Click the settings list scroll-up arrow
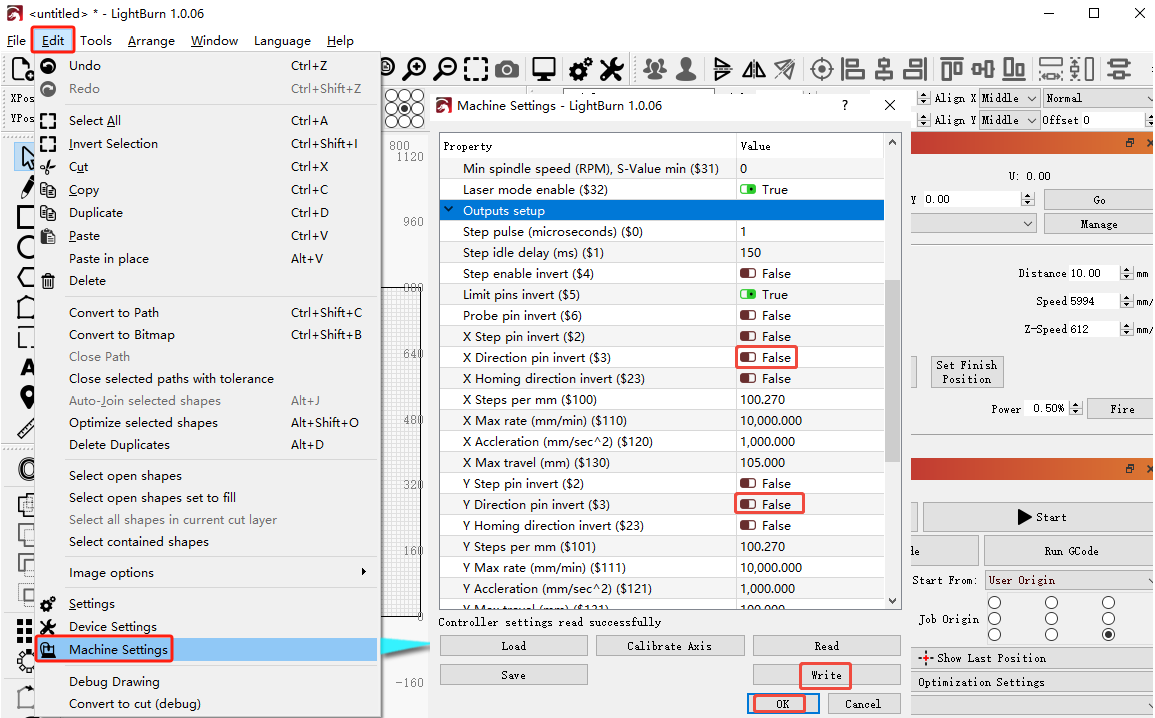Viewport: 1155px width, 718px height. (x=892, y=142)
